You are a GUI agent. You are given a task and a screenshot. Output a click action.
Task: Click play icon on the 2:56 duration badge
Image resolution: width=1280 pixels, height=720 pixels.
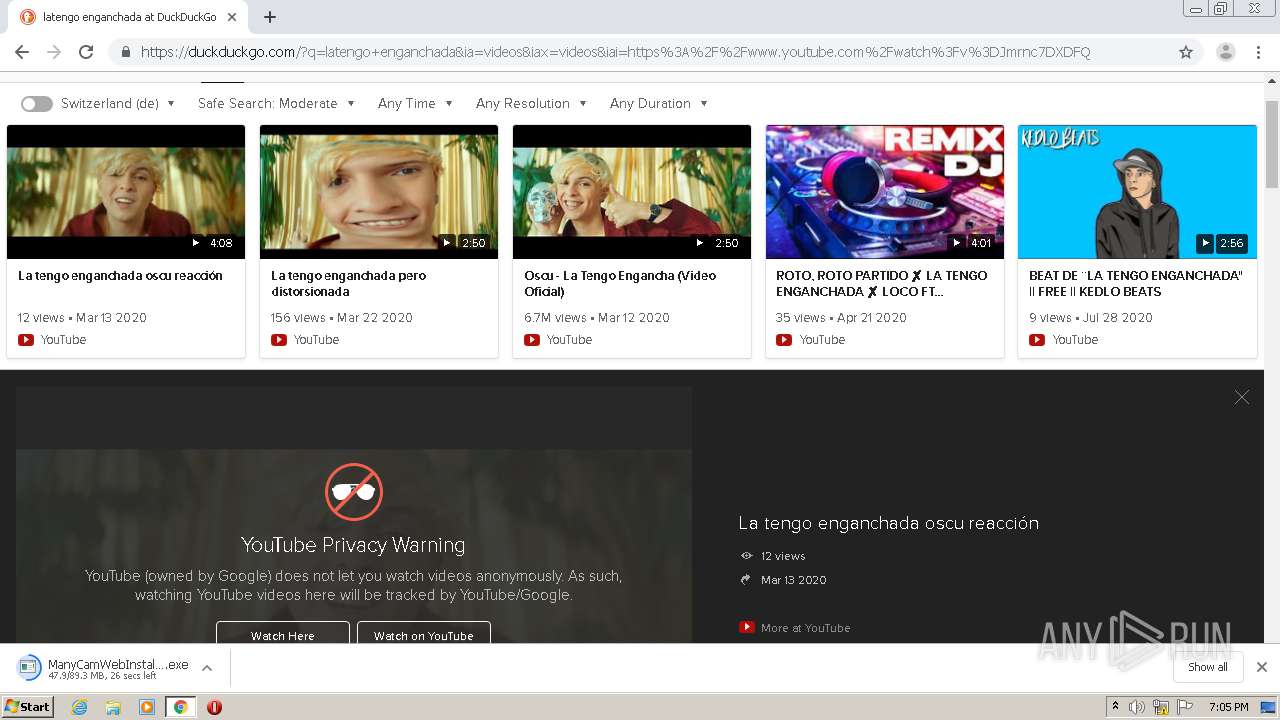click(1205, 243)
